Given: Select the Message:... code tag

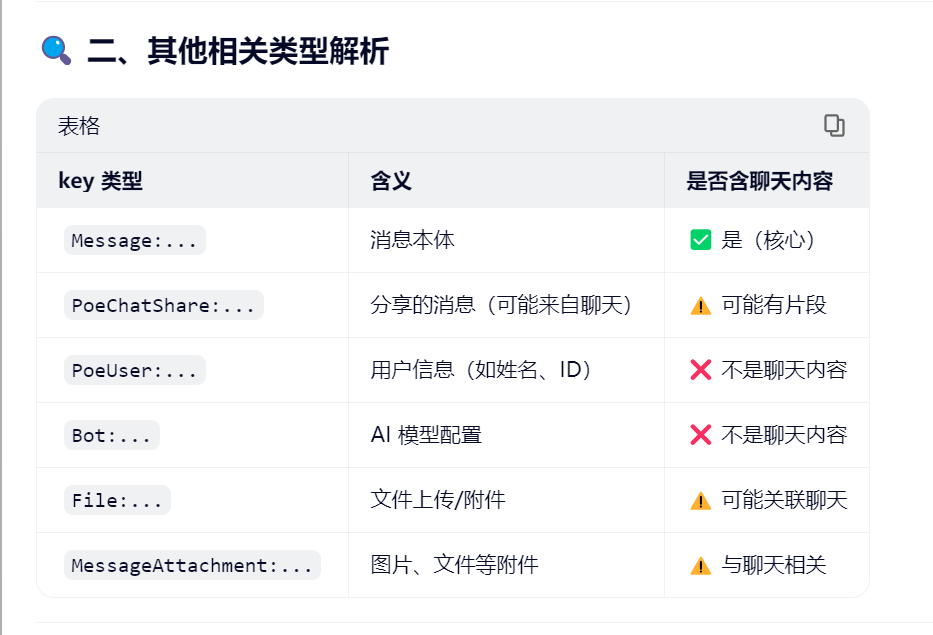Looking at the screenshot, I should (x=135, y=240).
